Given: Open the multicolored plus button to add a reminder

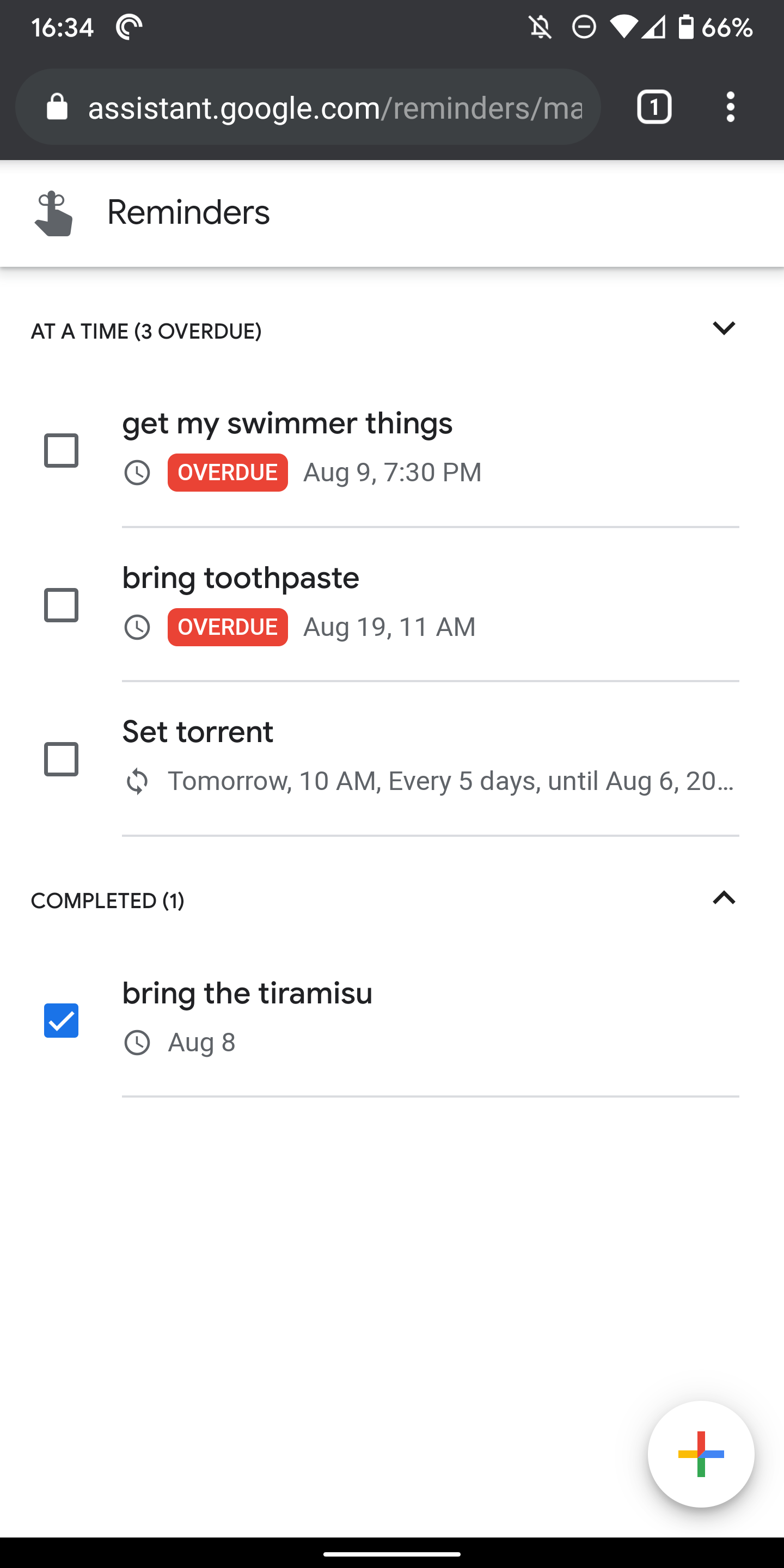Looking at the screenshot, I should 701,1455.
